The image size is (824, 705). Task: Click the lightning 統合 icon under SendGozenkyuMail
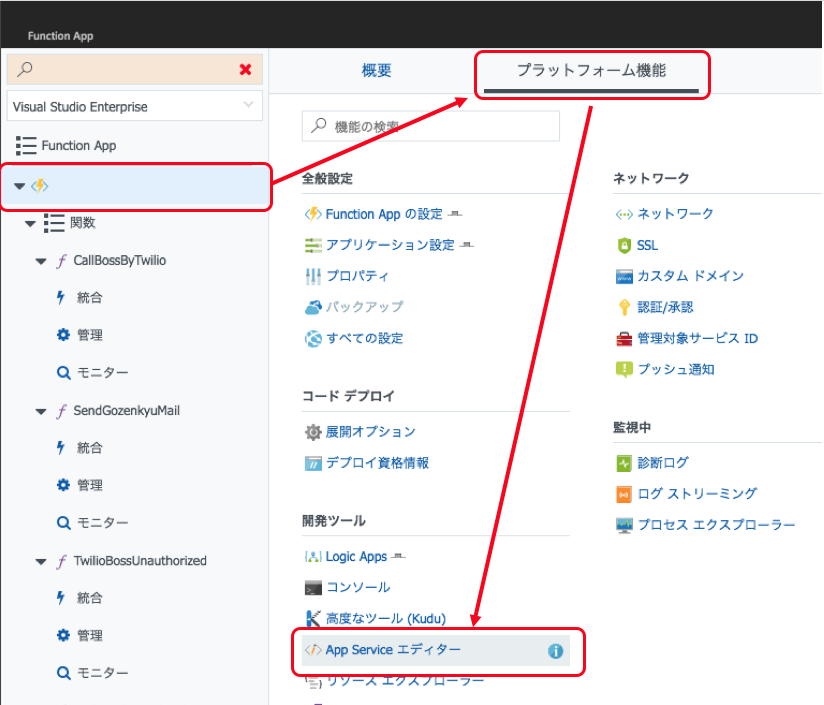point(61,448)
